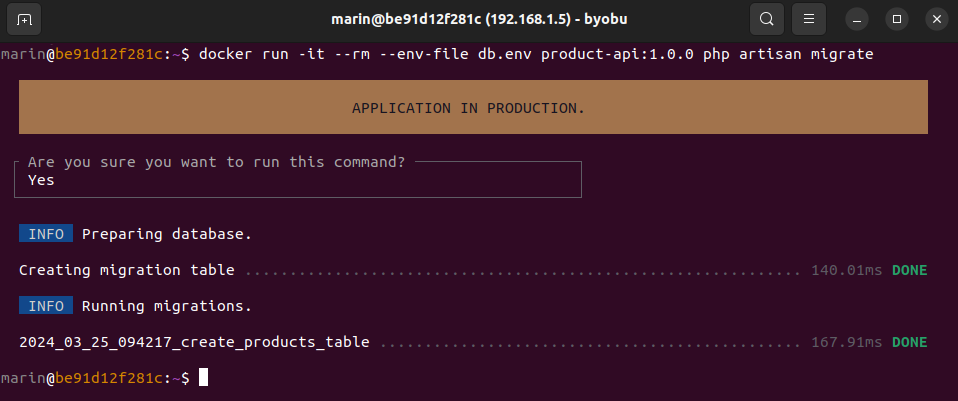The width and height of the screenshot is (958, 401).
Task: Maximize the terminal window
Action: (x=897, y=20)
